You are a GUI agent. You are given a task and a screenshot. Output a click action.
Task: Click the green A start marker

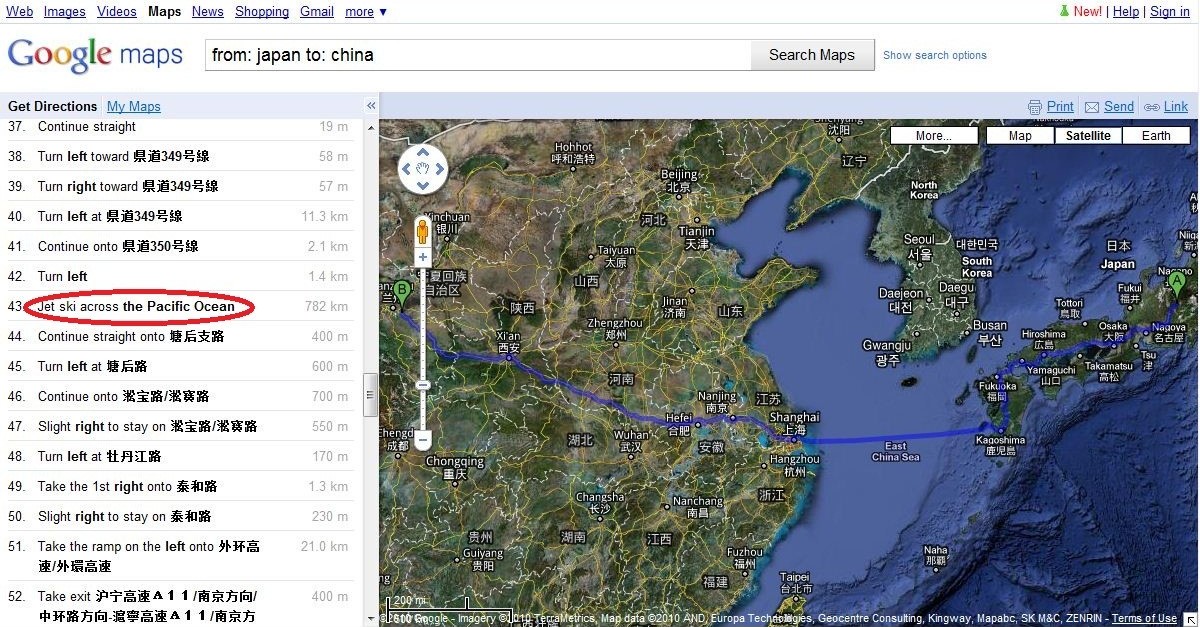click(1177, 286)
